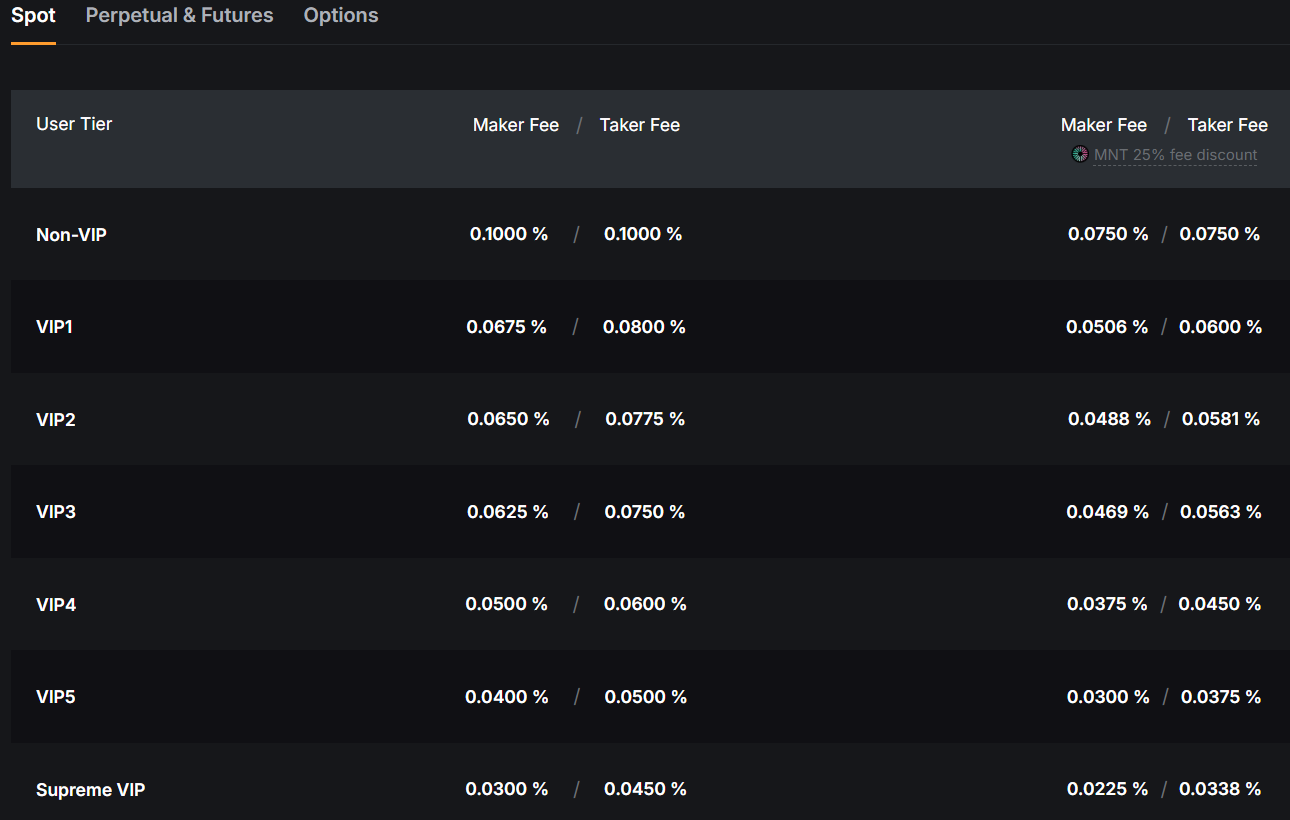Select the VIP2 tier label
1290x820 pixels.
click(56, 420)
